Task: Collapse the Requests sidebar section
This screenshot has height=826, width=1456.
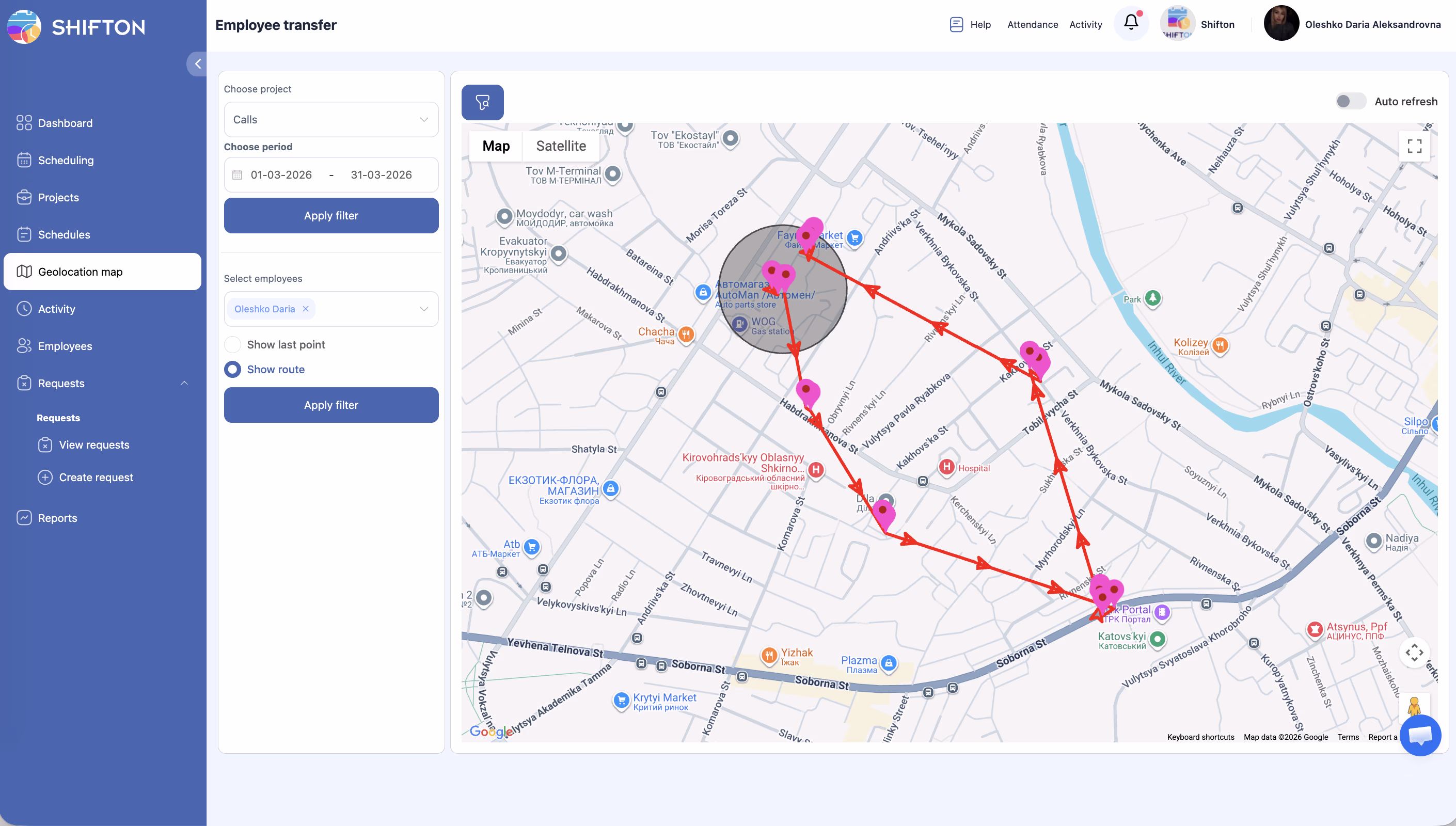Action: [x=184, y=383]
